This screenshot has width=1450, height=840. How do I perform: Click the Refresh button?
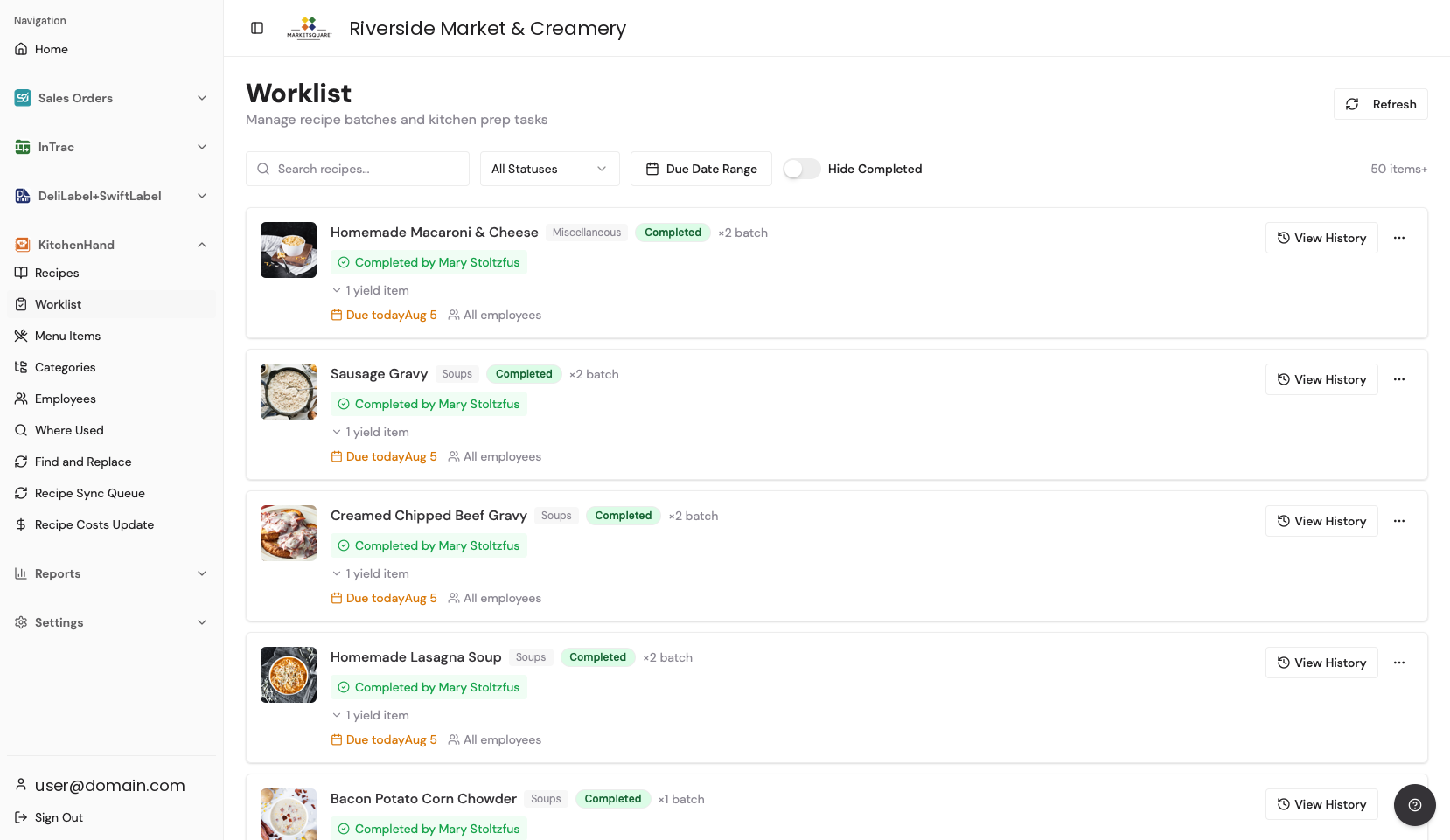(x=1381, y=104)
